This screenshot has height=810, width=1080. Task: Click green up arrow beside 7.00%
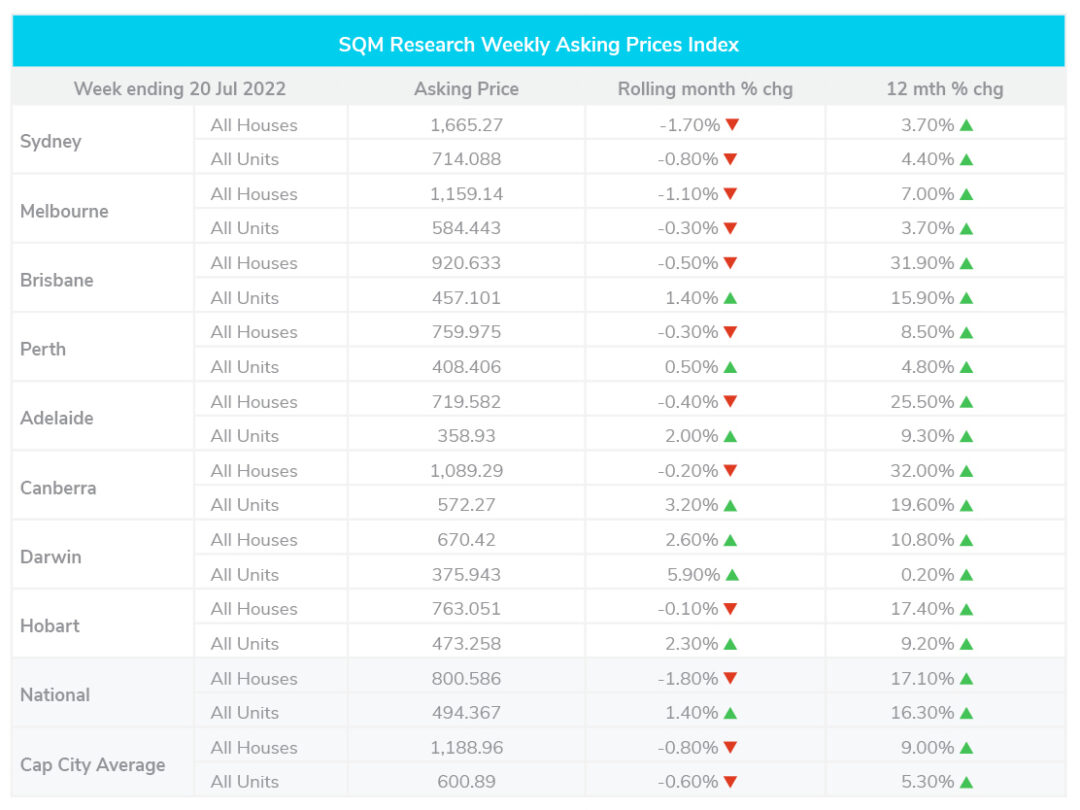click(x=966, y=194)
